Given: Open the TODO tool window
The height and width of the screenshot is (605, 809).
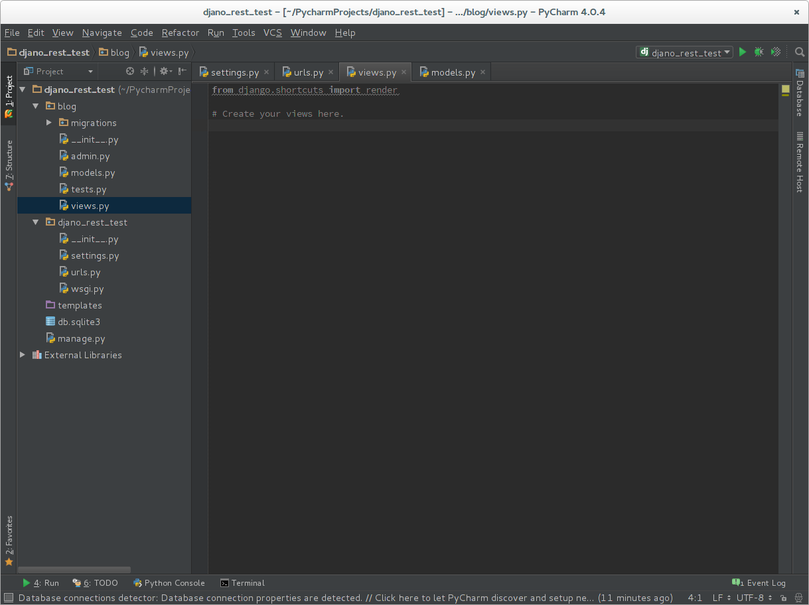Looking at the screenshot, I should (95, 583).
